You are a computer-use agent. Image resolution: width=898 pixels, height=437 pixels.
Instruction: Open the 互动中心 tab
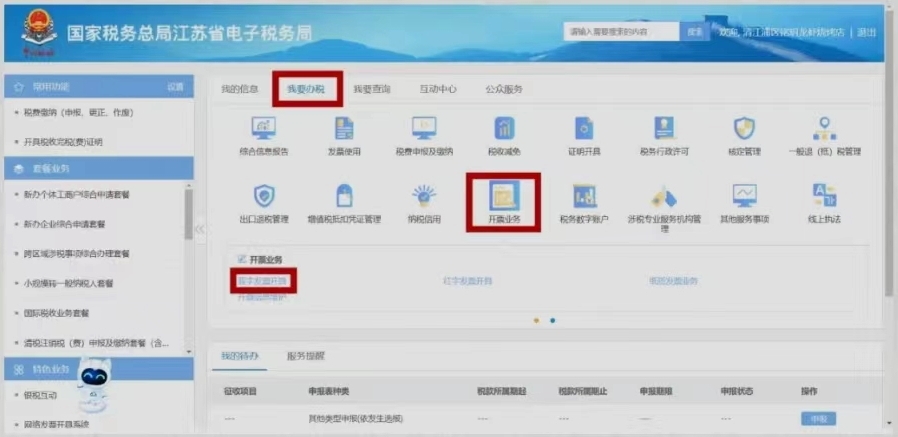coord(438,89)
